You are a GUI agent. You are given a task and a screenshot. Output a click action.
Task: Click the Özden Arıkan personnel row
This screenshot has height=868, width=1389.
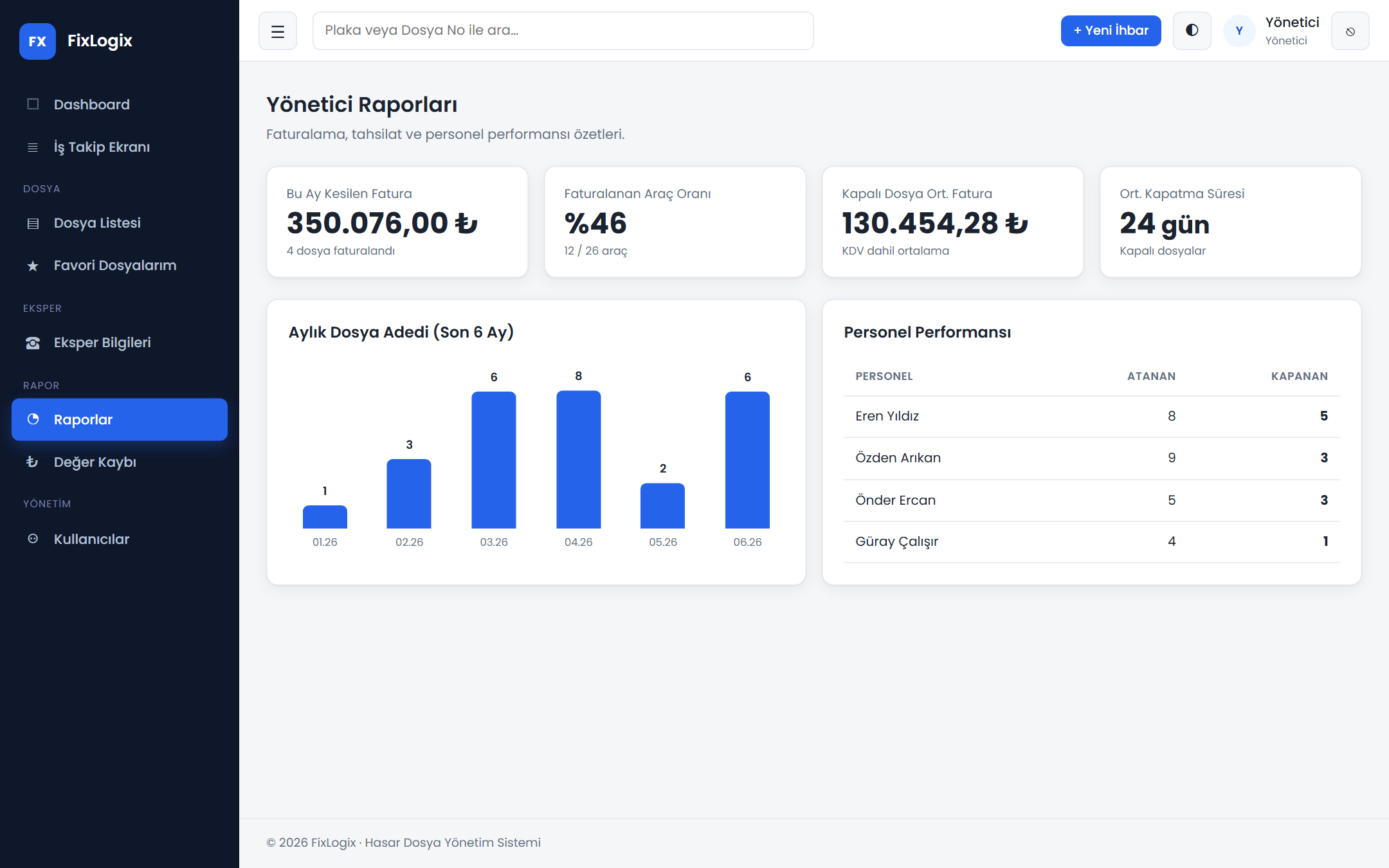1091,458
